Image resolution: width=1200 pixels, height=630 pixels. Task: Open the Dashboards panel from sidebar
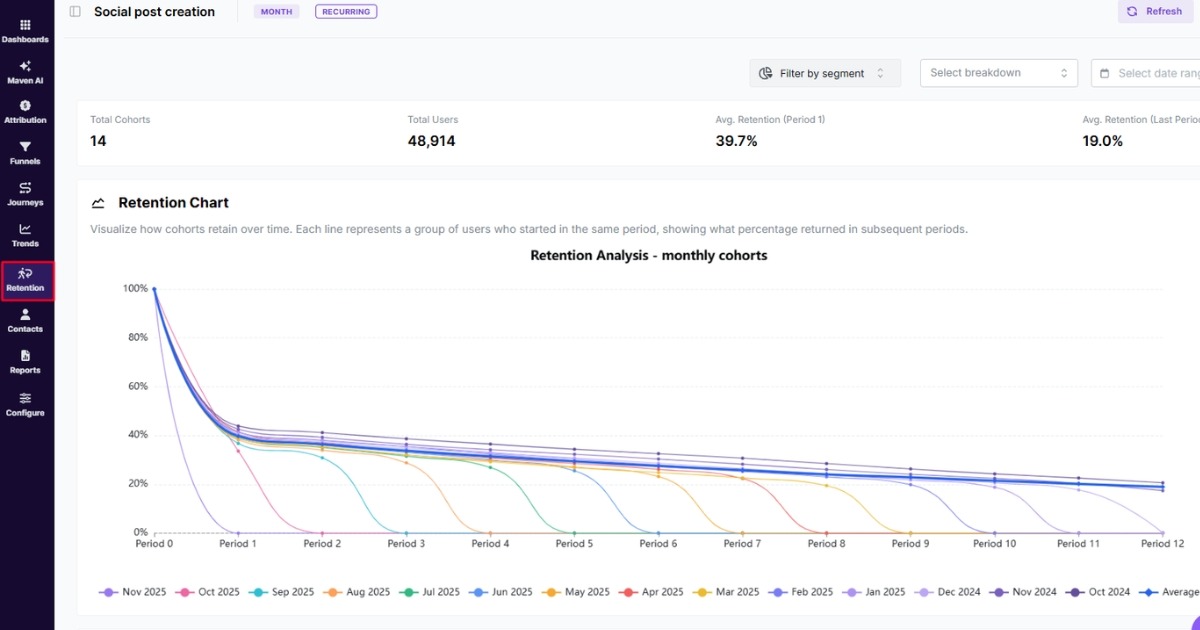(x=26, y=30)
